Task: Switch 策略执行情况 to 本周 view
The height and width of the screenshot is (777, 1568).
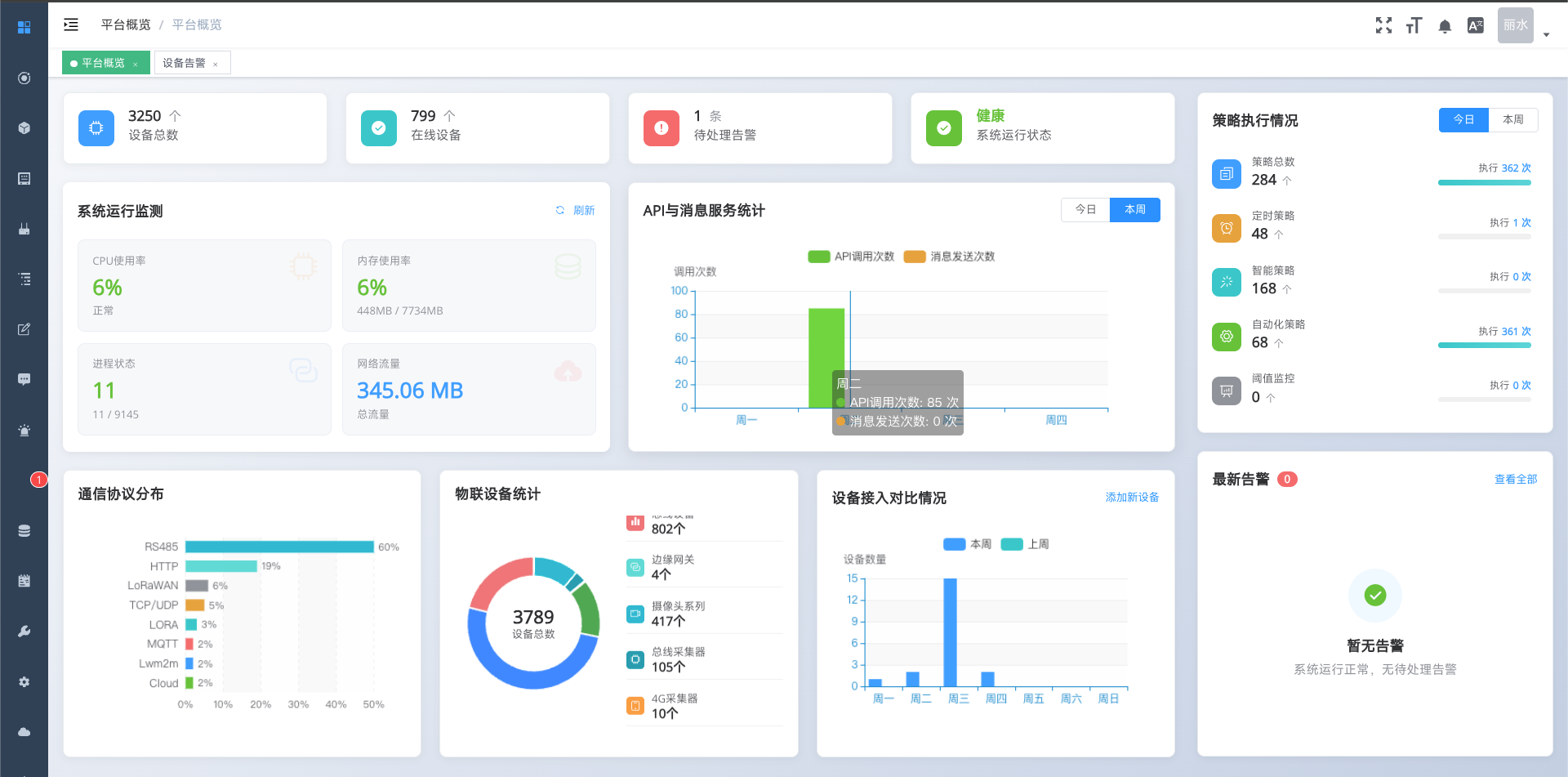Action: (x=1512, y=119)
